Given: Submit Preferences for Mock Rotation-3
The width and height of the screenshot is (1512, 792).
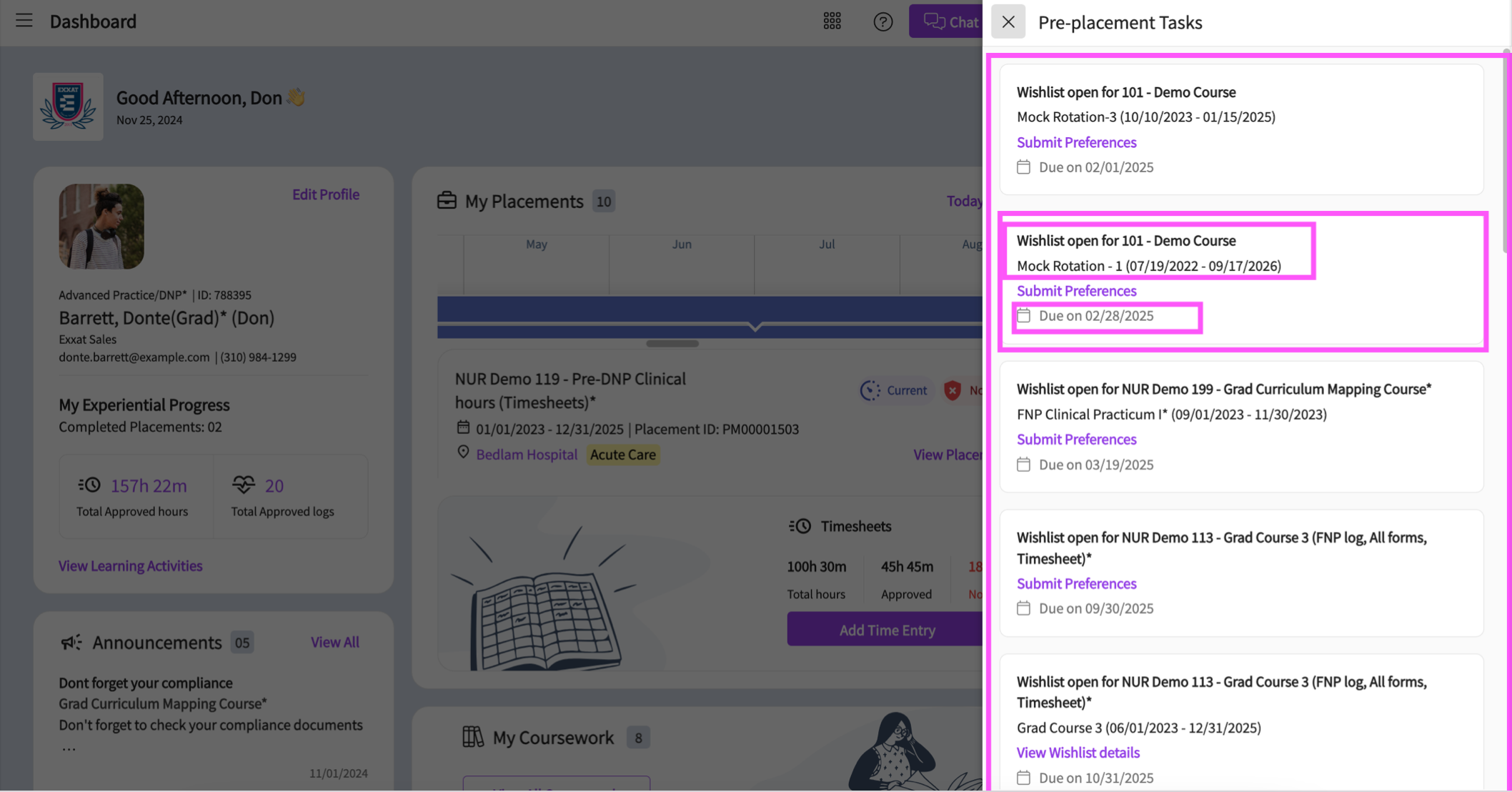Looking at the screenshot, I should tap(1076, 142).
